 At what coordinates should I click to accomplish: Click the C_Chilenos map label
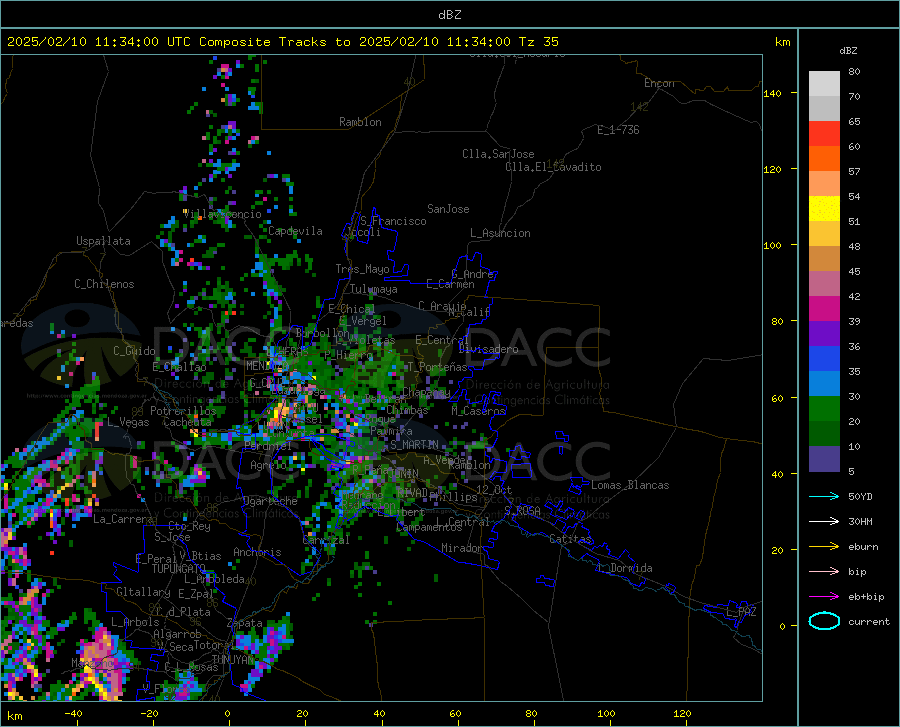point(104,284)
